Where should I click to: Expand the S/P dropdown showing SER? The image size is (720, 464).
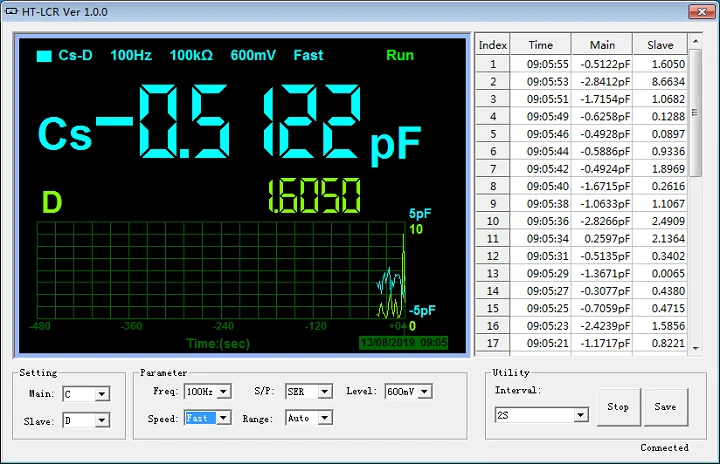click(325, 391)
